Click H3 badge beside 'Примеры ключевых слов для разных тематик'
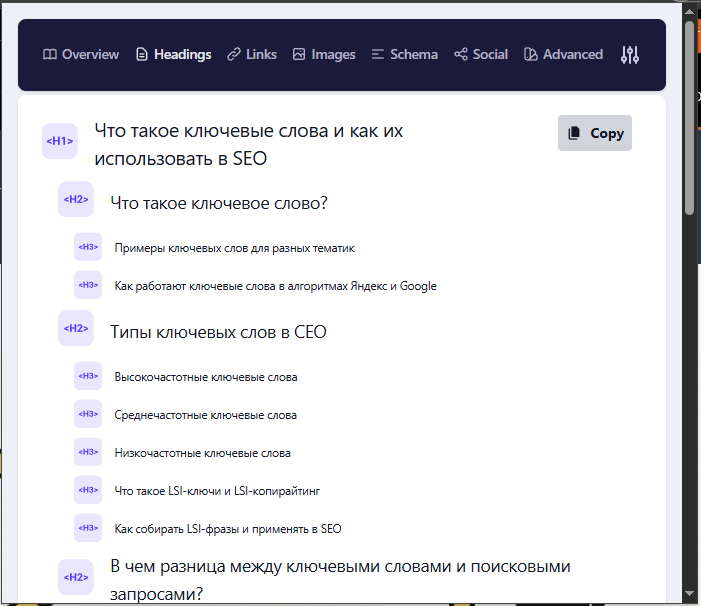 tap(88, 247)
